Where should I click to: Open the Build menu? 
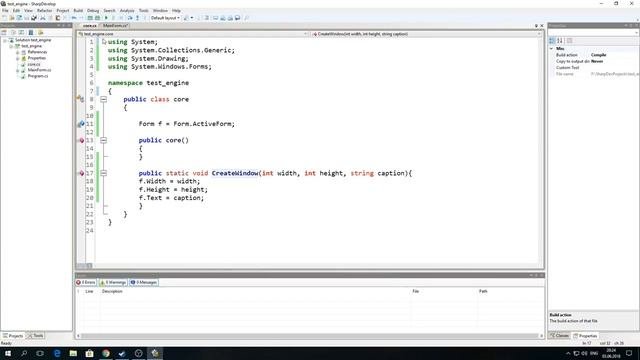[78, 11]
